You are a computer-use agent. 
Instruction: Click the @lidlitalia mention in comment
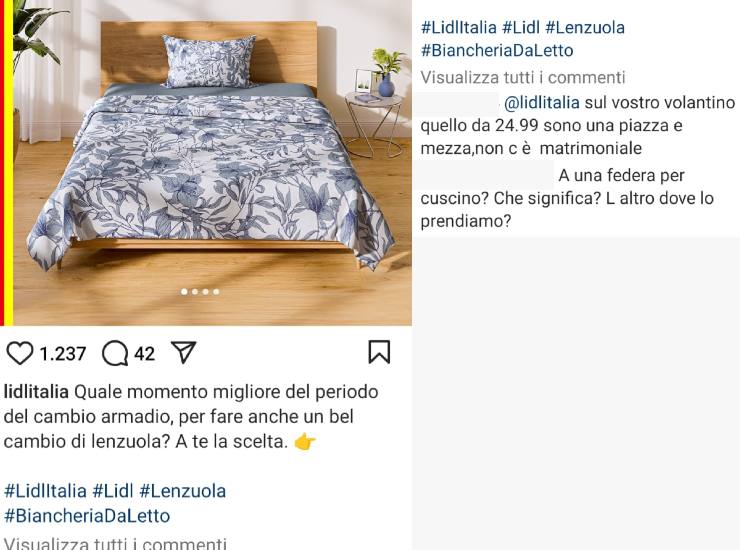(542, 102)
